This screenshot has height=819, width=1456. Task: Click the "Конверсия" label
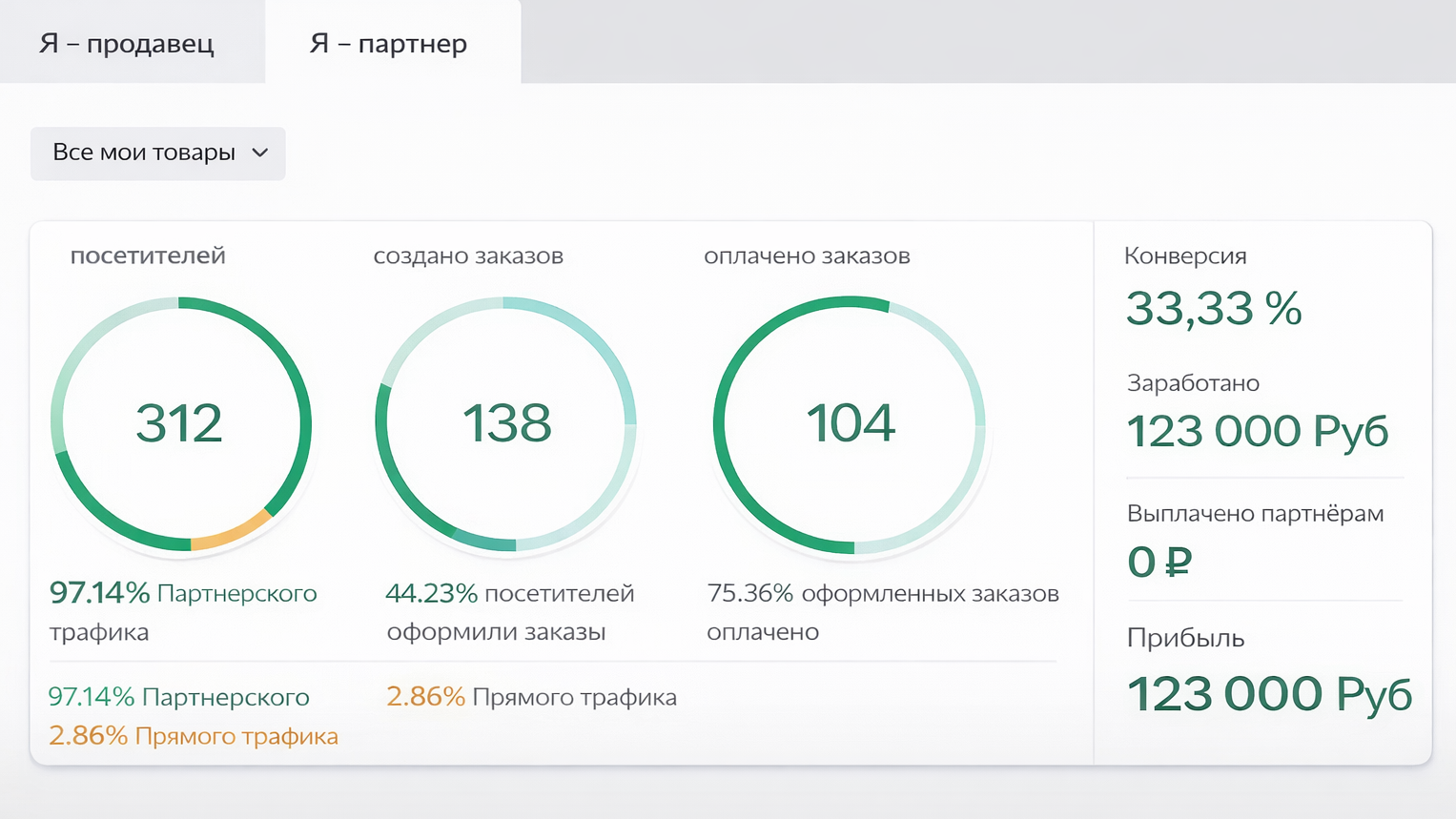coord(1185,256)
